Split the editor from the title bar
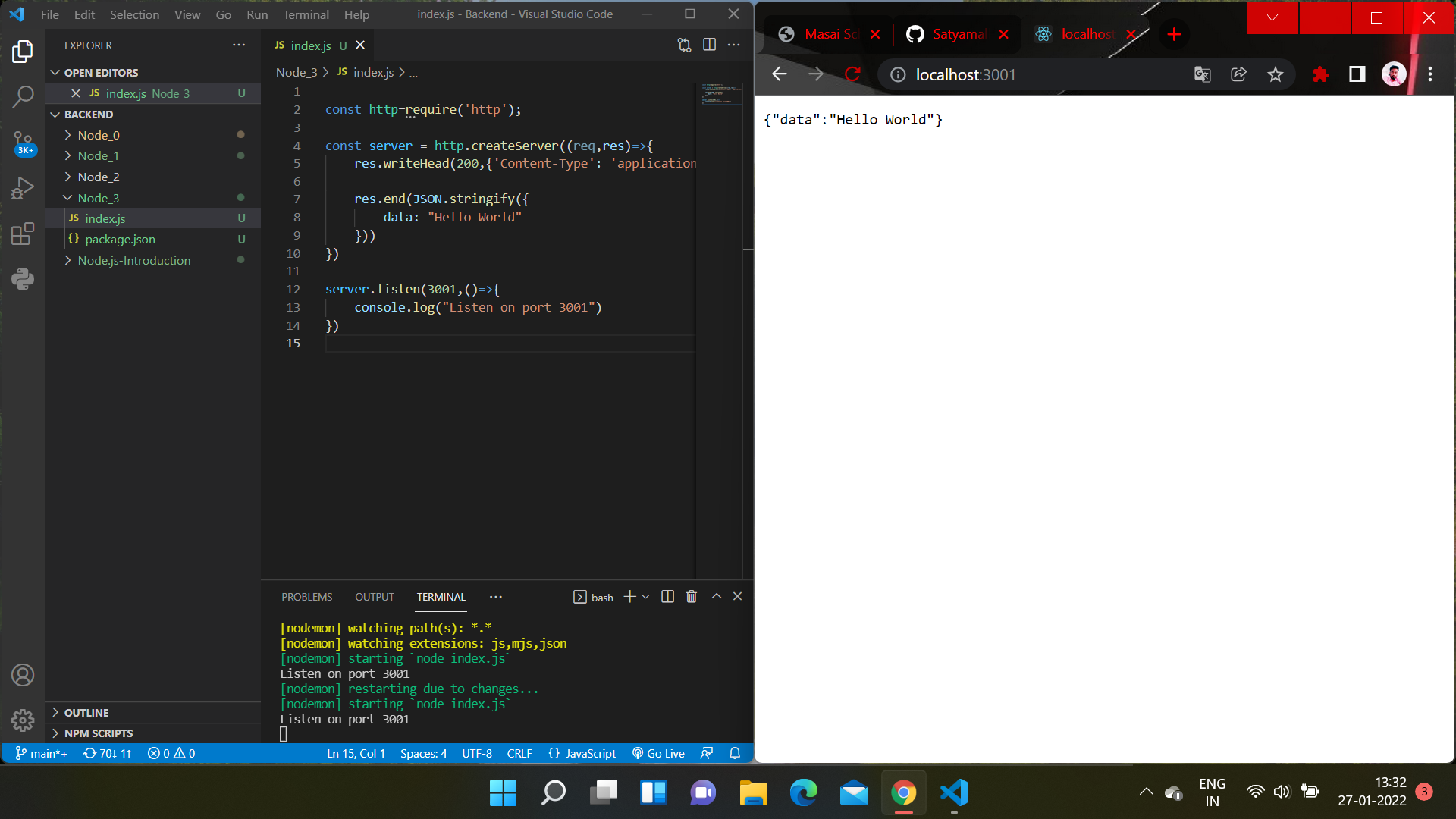The image size is (1456, 819). click(x=710, y=45)
